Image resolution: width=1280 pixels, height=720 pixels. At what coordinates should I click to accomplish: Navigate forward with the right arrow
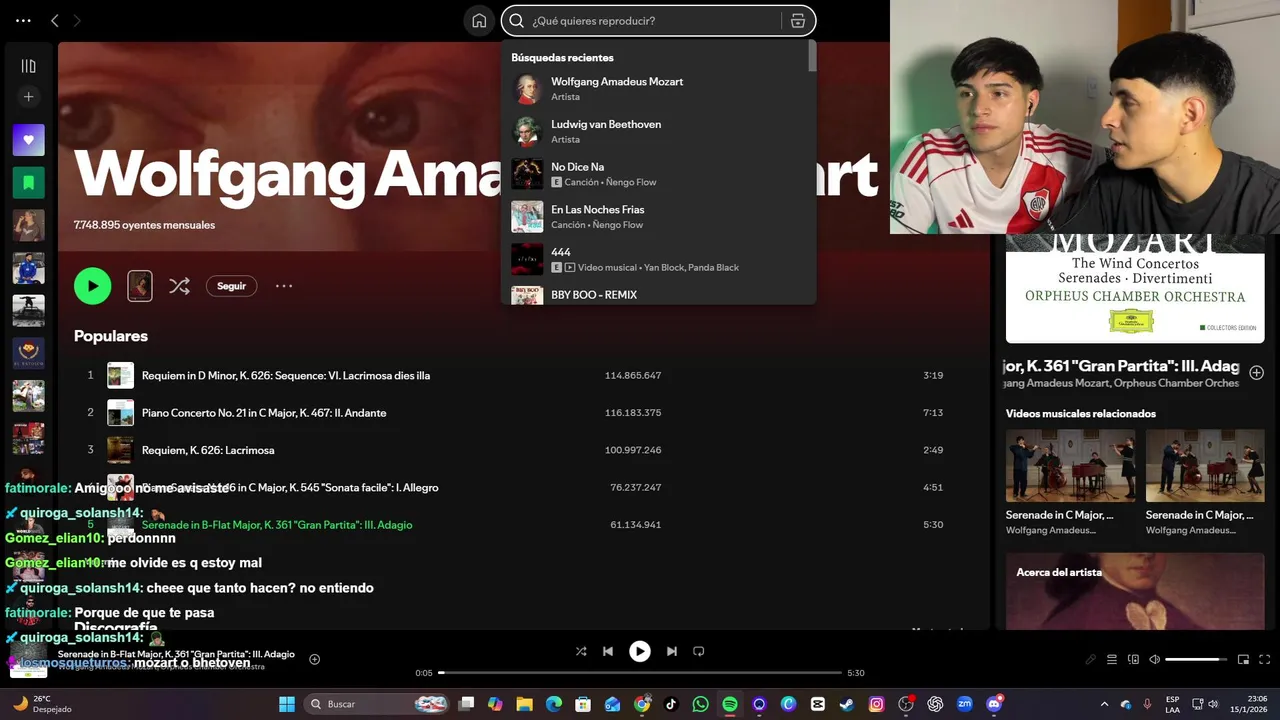(77, 20)
